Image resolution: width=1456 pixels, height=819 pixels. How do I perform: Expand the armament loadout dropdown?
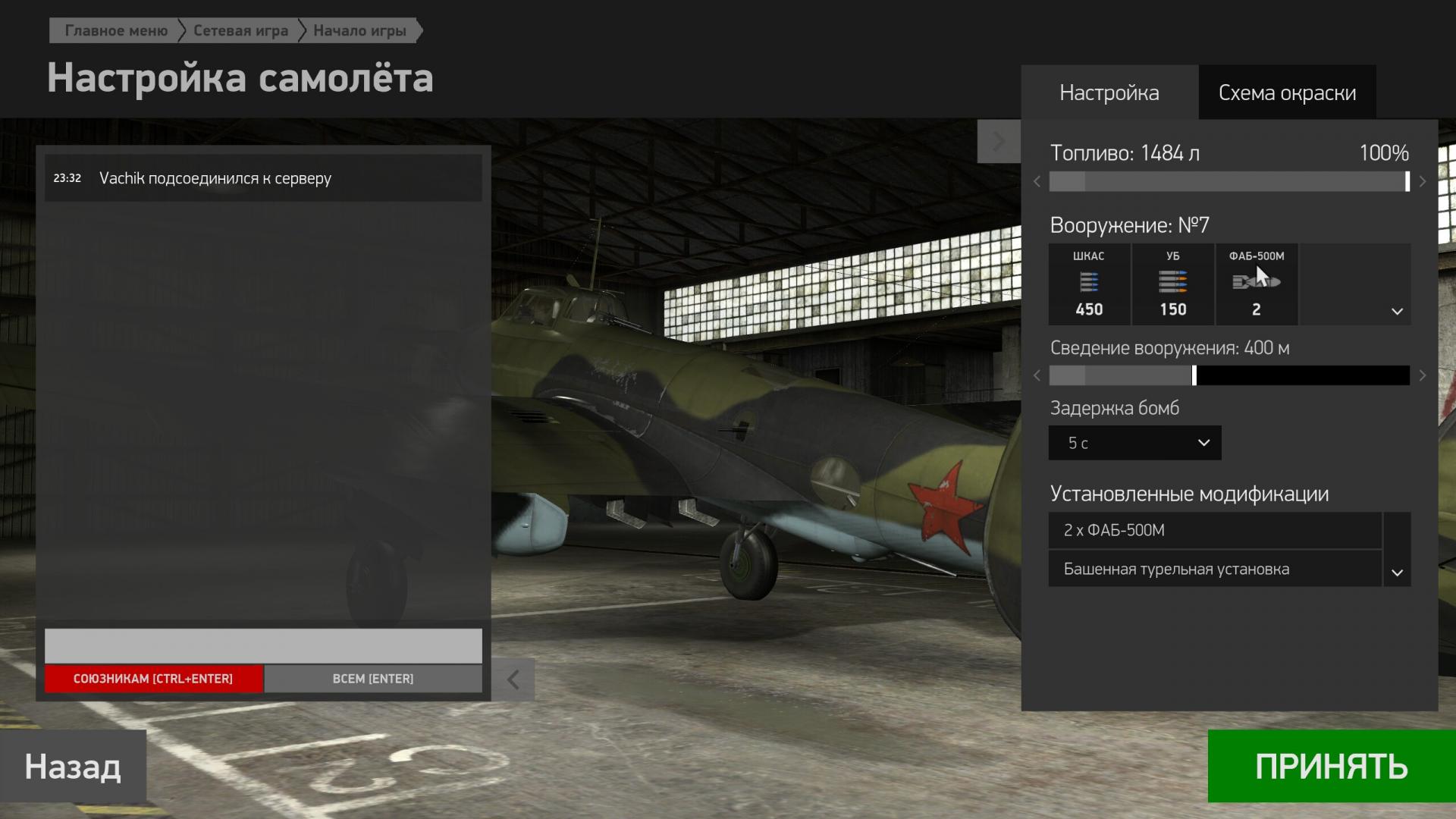(x=1397, y=312)
